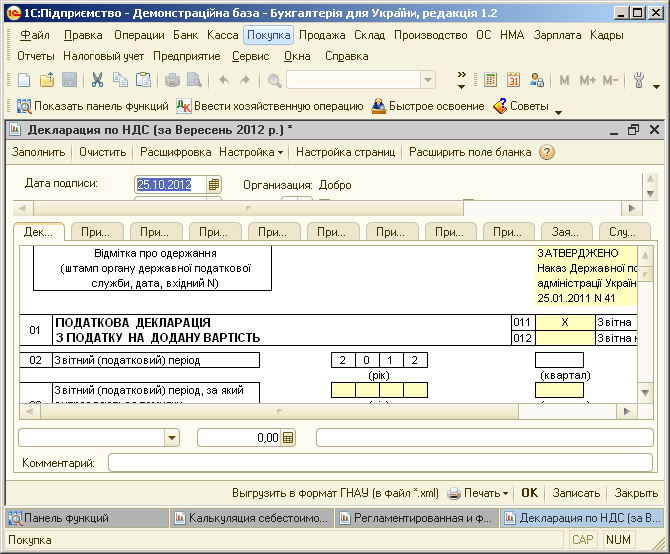Click the Print preview icon

tap(194, 80)
